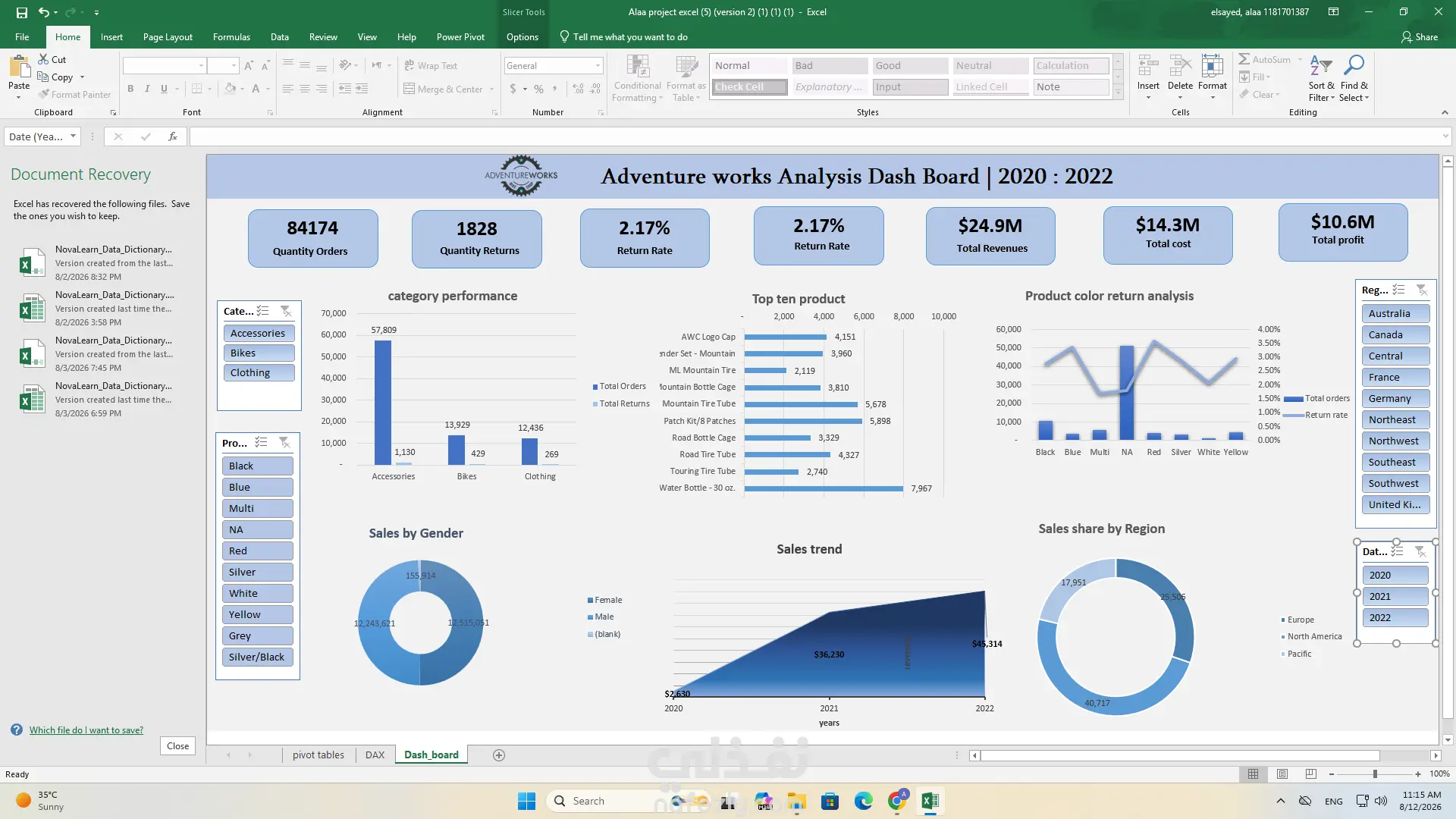Image resolution: width=1456 pixels, height=819 pixels.
Task: Close the Document Recovery pane
Action: coord(178,746)
